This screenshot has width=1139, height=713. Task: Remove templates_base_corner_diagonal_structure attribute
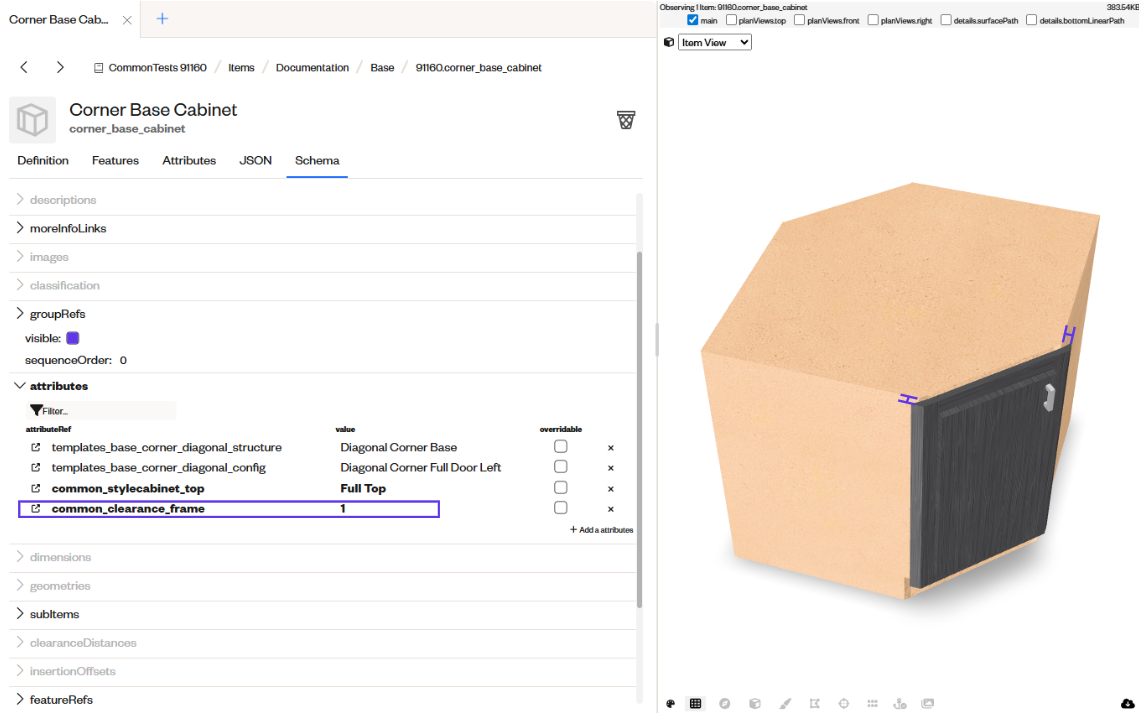(x=611, y=448)
